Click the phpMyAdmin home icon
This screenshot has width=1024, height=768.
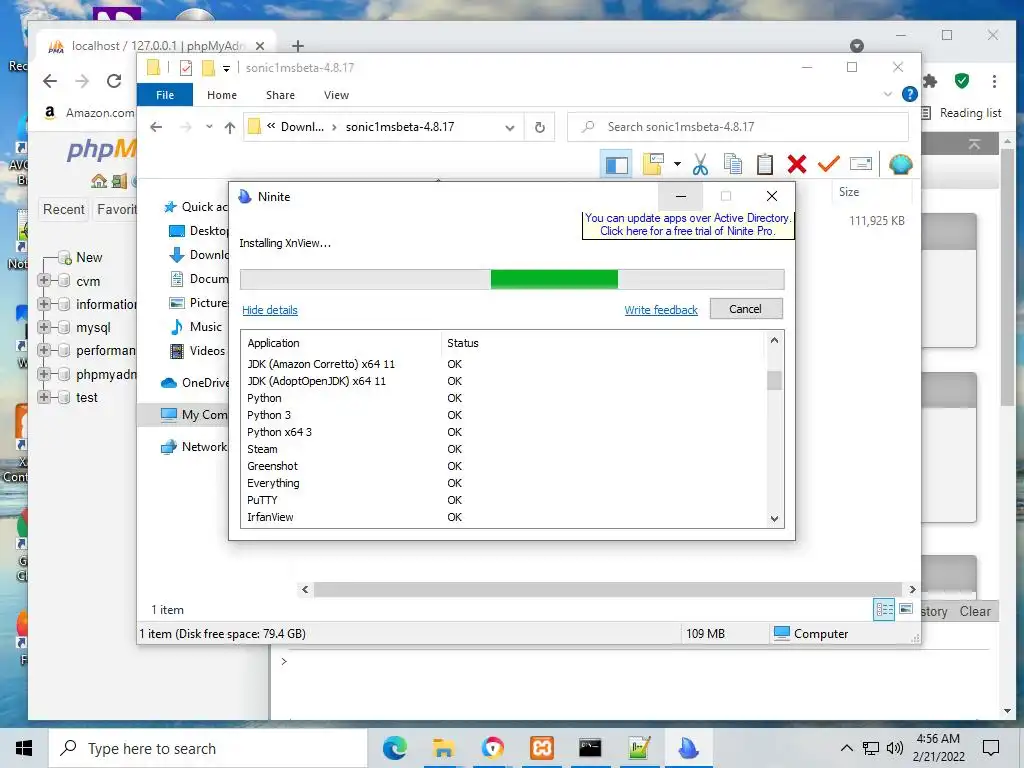(99, 181)
